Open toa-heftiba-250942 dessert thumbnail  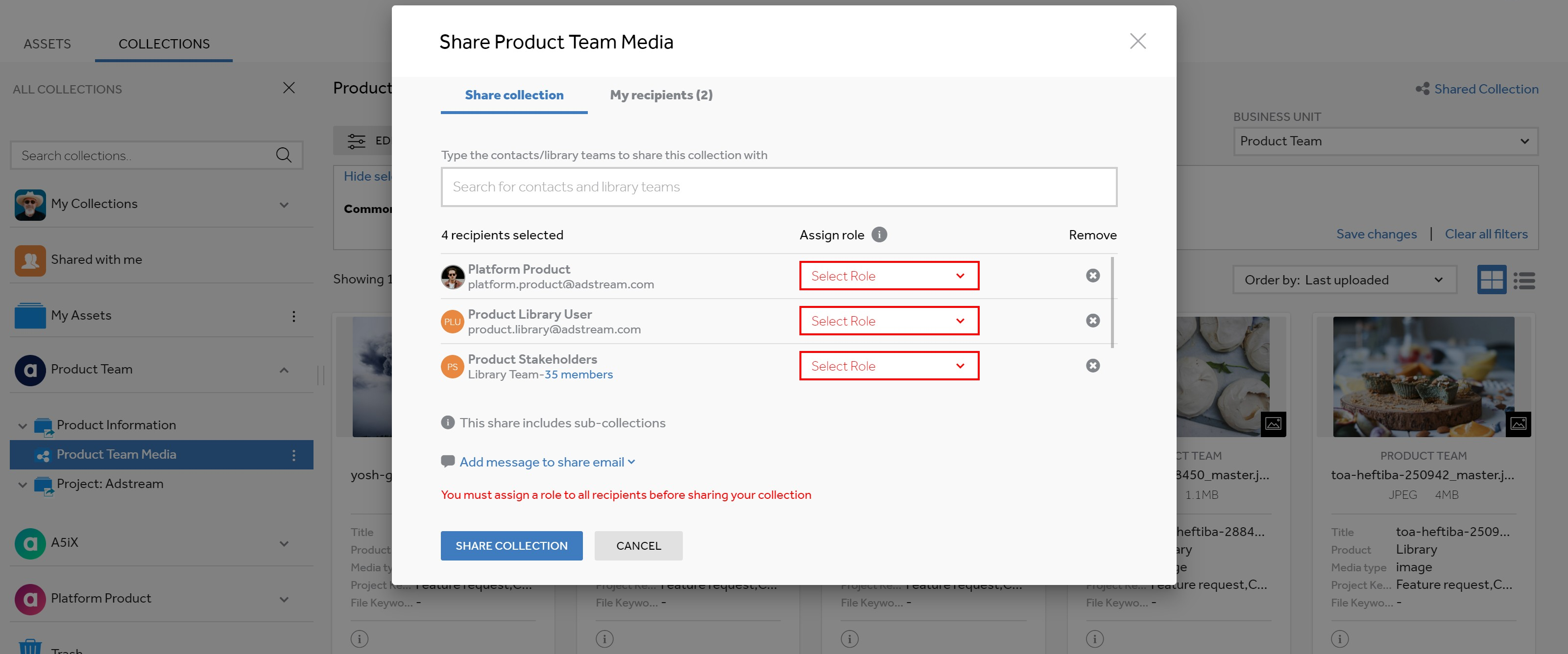click(1423, 376)
